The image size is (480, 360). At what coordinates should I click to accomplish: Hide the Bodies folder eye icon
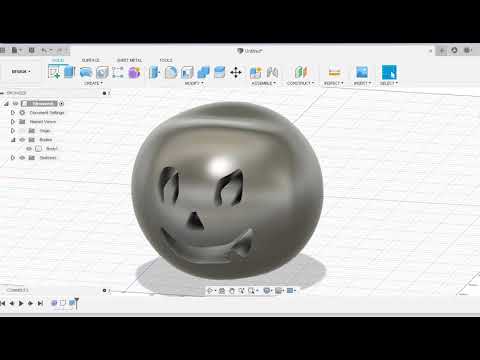click(x=22, y=140)
